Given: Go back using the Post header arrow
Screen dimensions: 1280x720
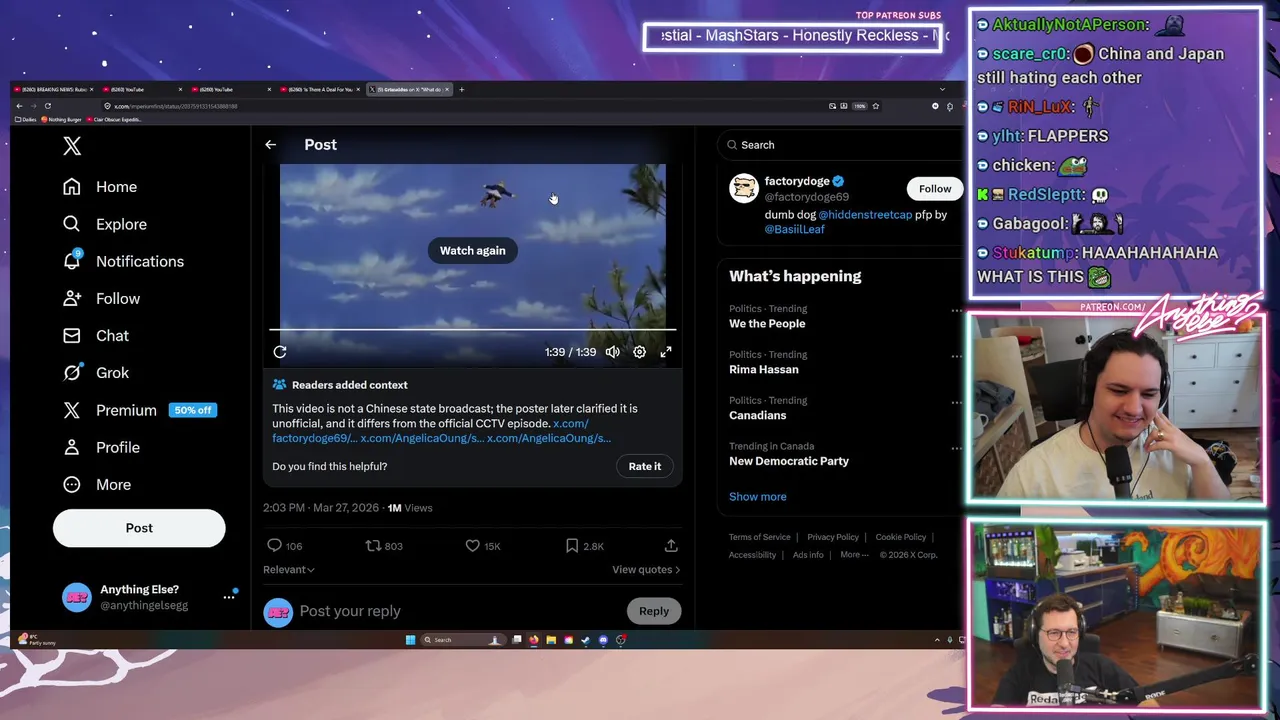Looking at the screenshot, I should click(270, 145).
